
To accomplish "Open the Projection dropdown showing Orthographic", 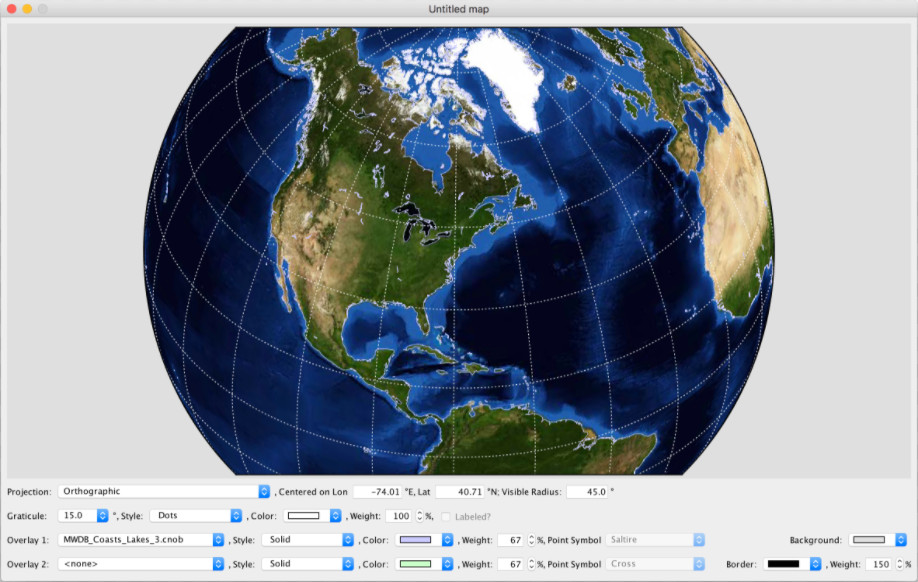I will (x=164, y=491).
